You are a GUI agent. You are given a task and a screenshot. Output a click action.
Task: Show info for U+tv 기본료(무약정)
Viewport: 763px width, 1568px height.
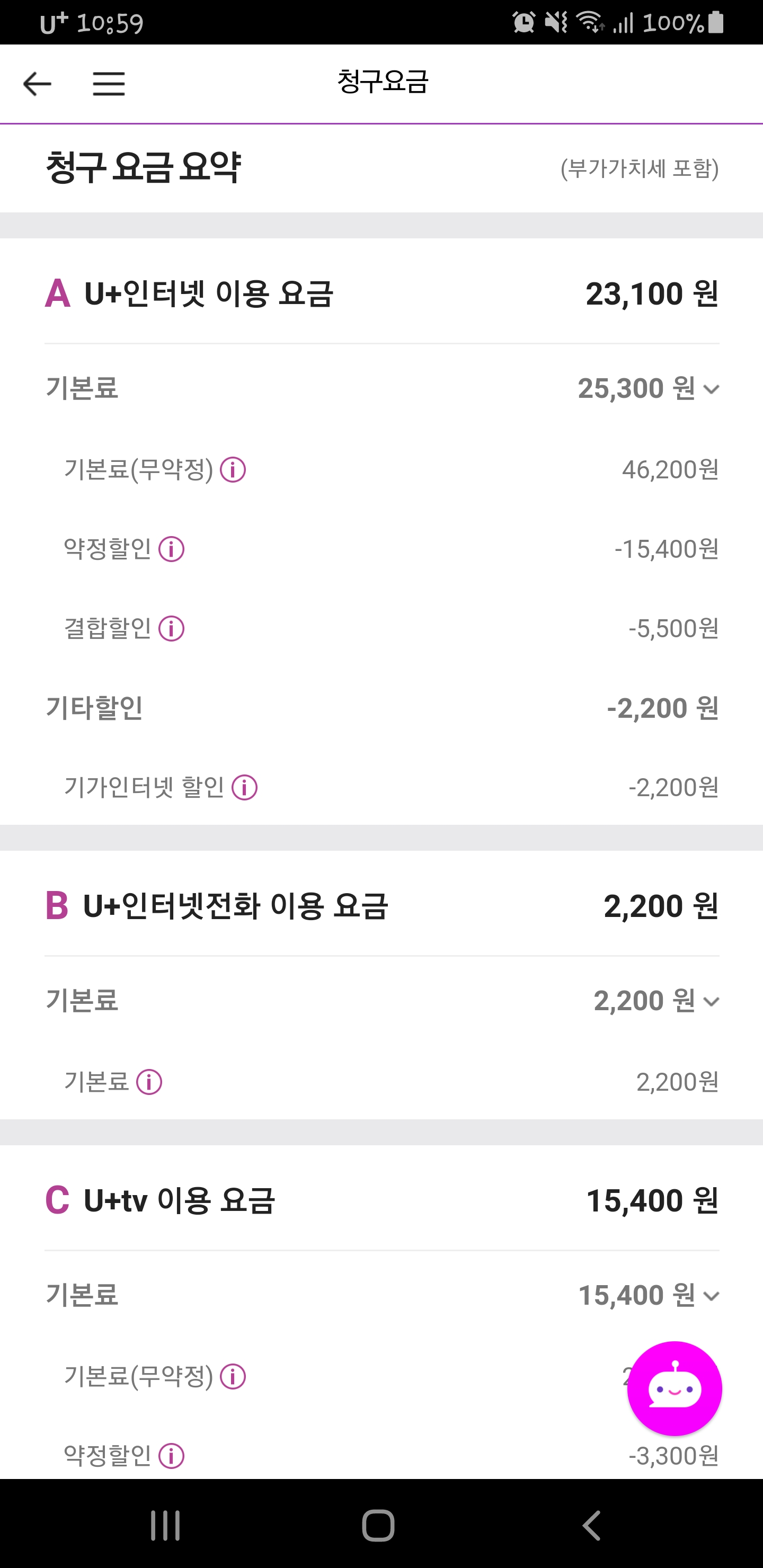click(x=233, y=1376)
